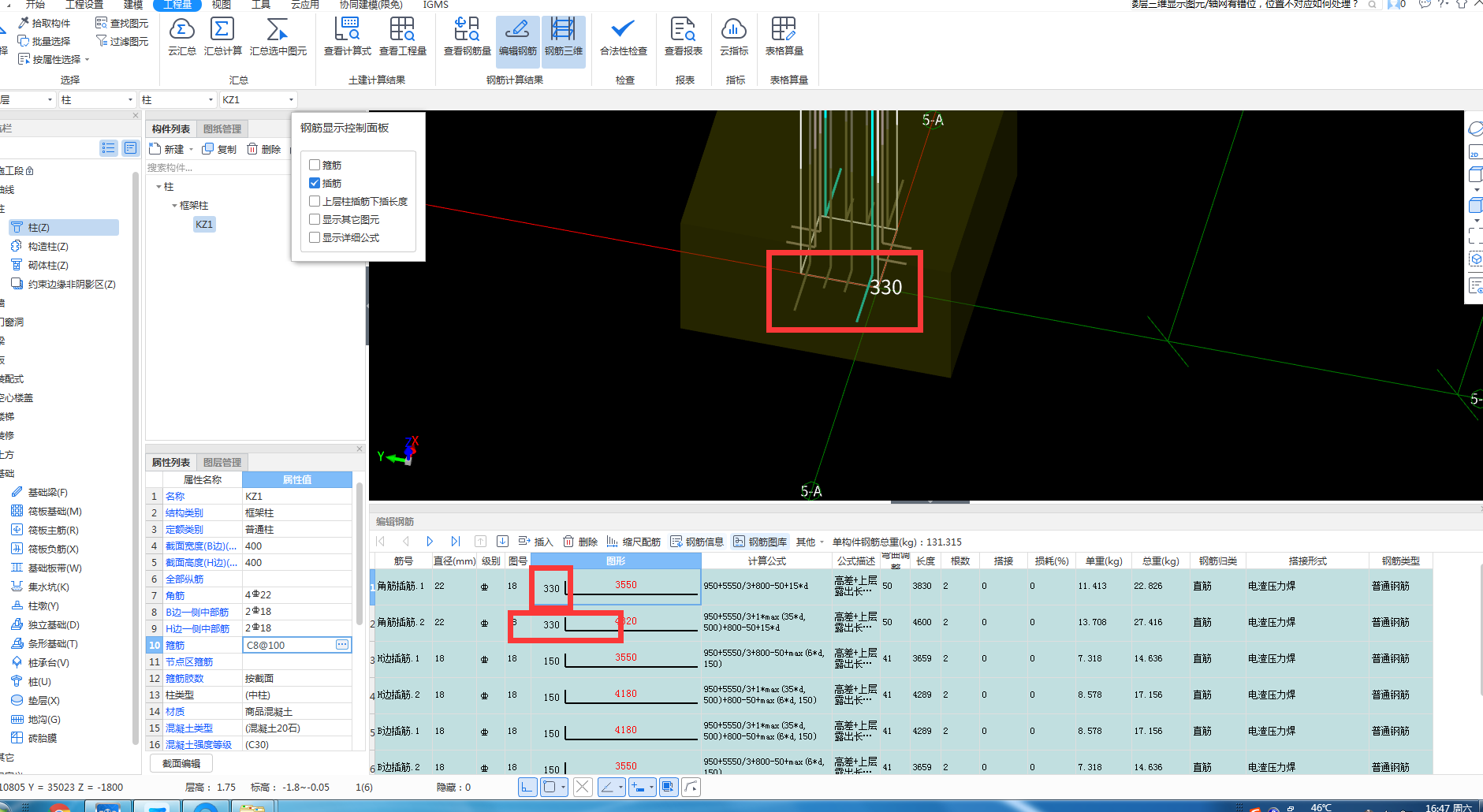Run 合法性检查 validity check

click(623, 37)
